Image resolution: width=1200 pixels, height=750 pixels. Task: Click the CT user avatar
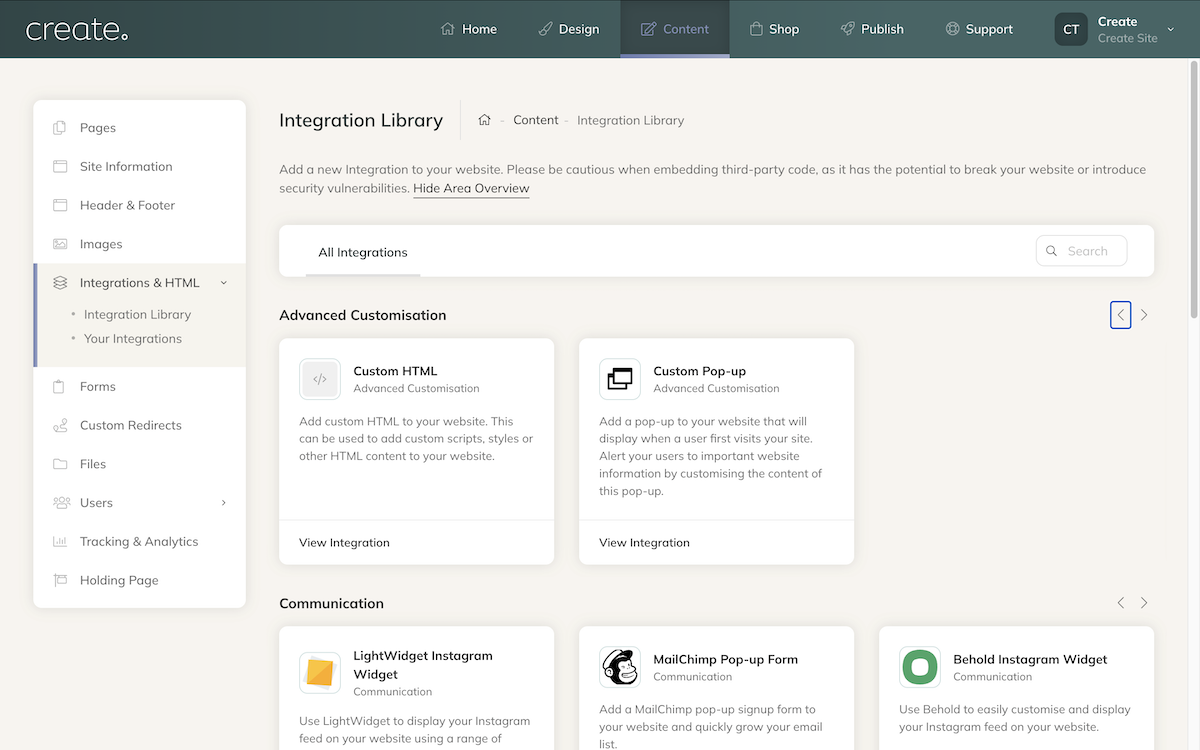(x=1071, y=29)
